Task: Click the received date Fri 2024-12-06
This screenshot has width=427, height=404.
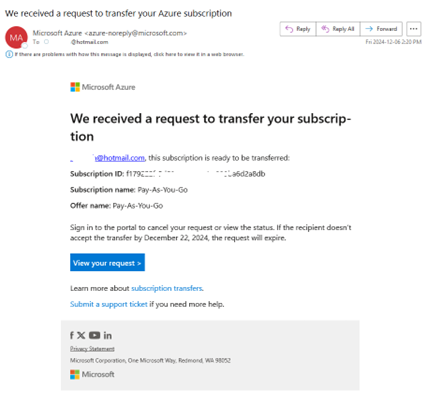Action: (393, 42)
